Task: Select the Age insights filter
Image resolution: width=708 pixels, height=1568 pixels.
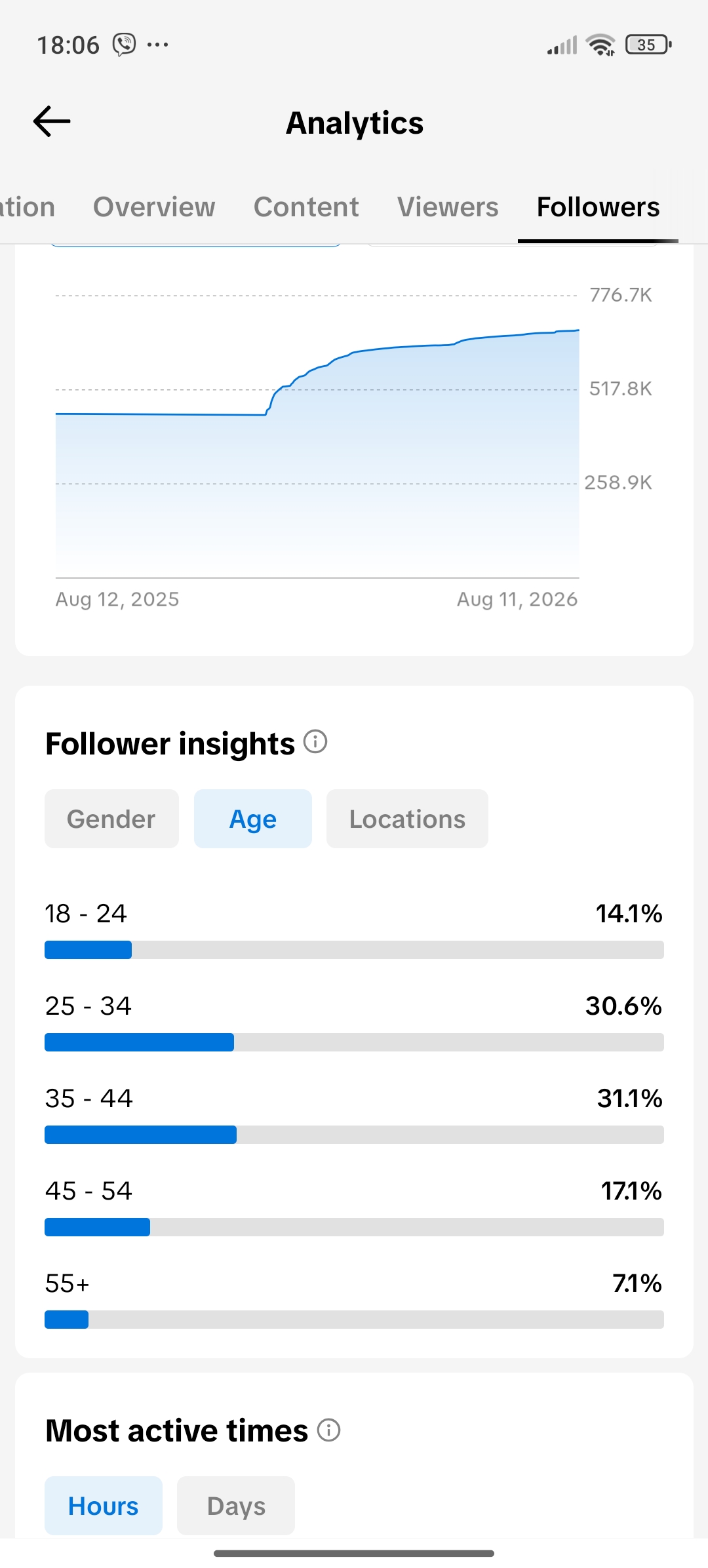Action: 253,819
